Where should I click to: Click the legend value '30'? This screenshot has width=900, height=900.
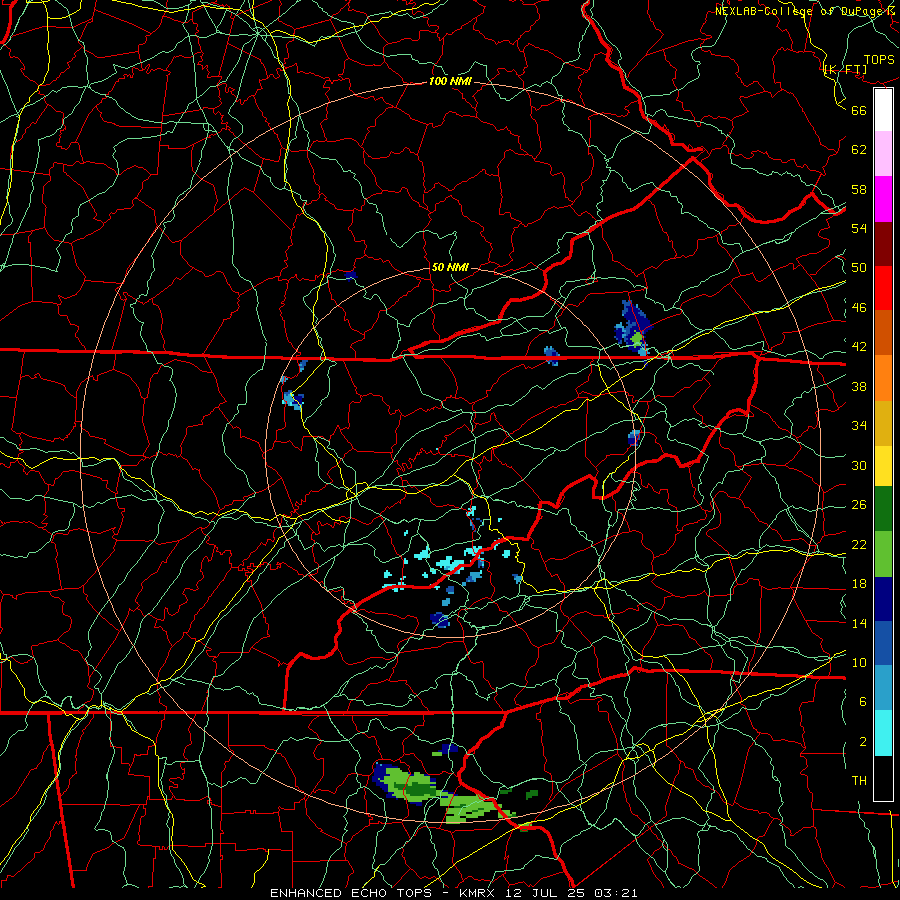pos(859,465)
